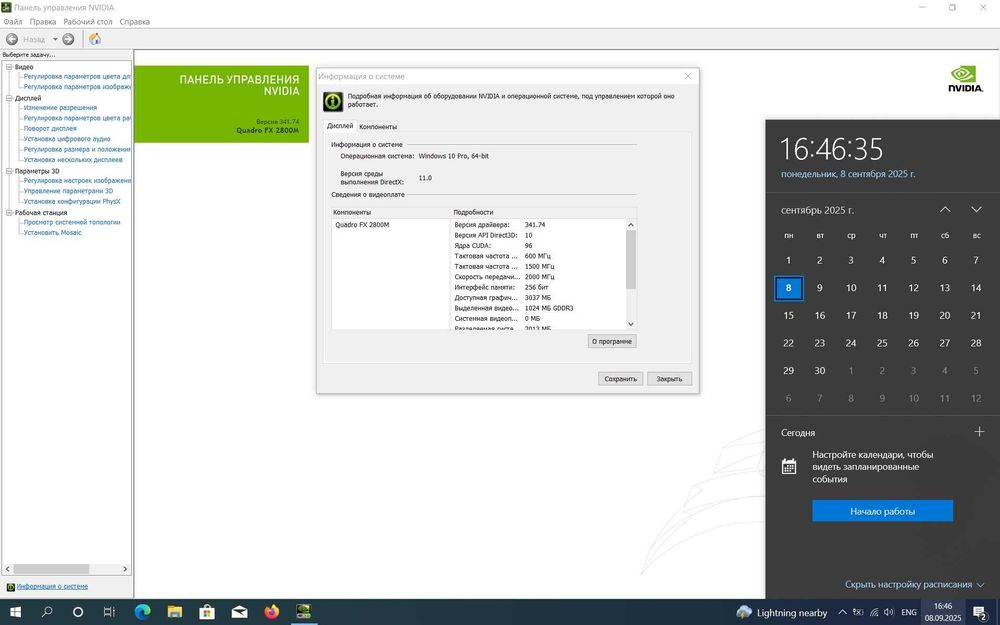Go to previous month in calendar
The image size is (1000, 625).
[945, 209]
